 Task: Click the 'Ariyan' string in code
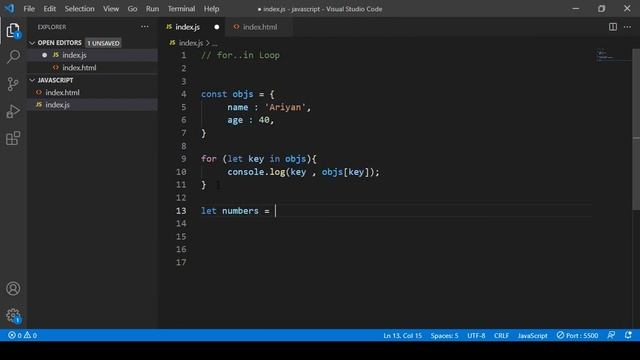(x=285, y=107)
